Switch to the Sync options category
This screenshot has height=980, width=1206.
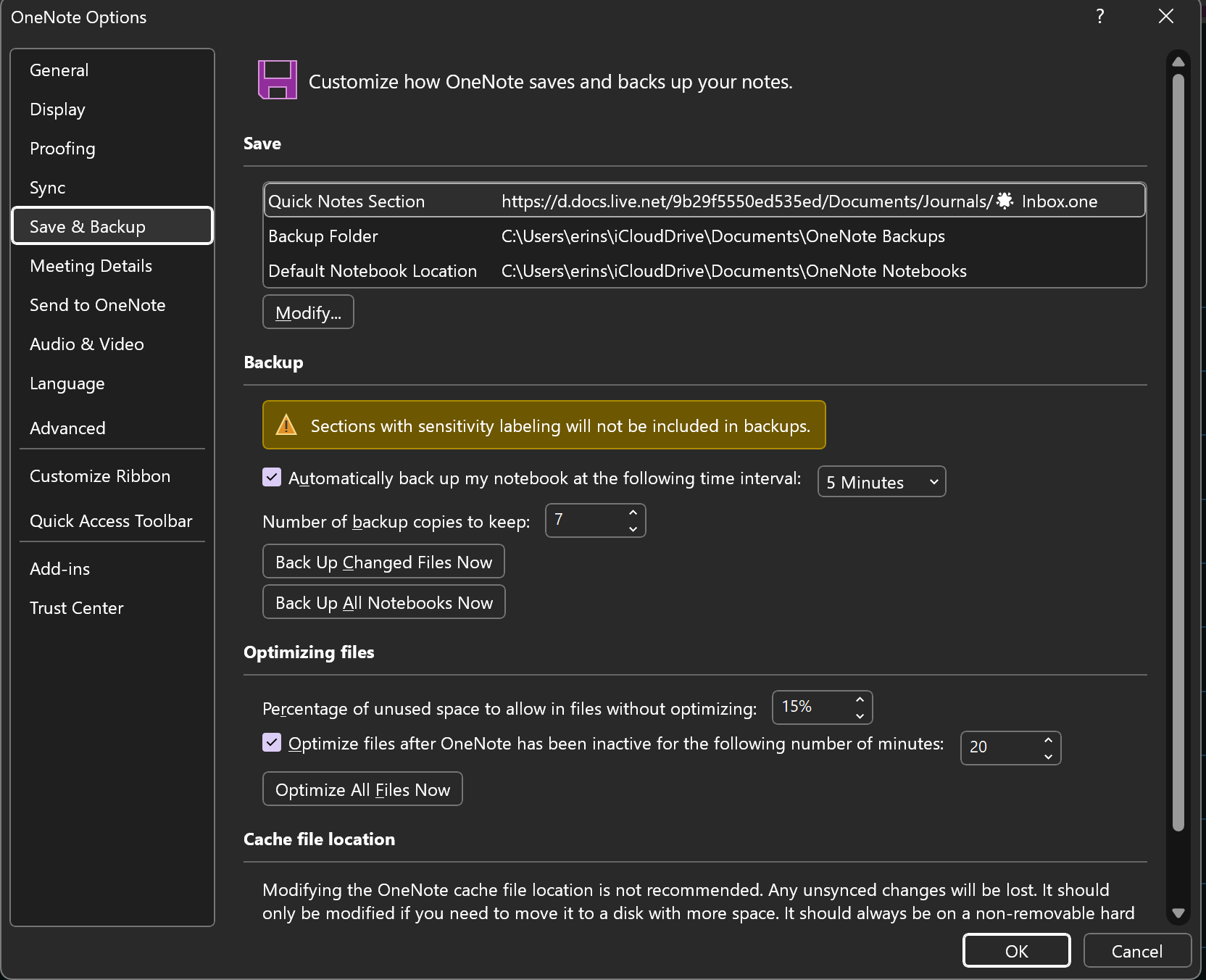tap(48, 188)
